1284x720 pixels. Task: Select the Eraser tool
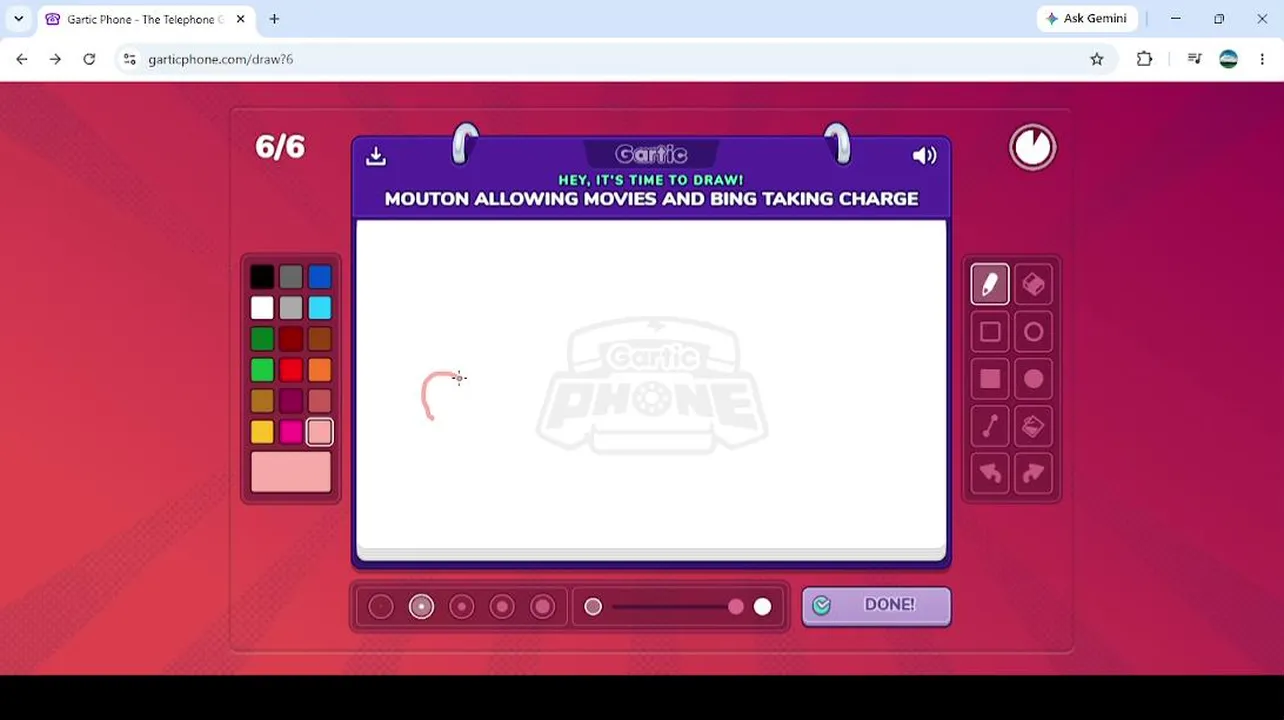pyautogui.click(x=1033, y=285)
